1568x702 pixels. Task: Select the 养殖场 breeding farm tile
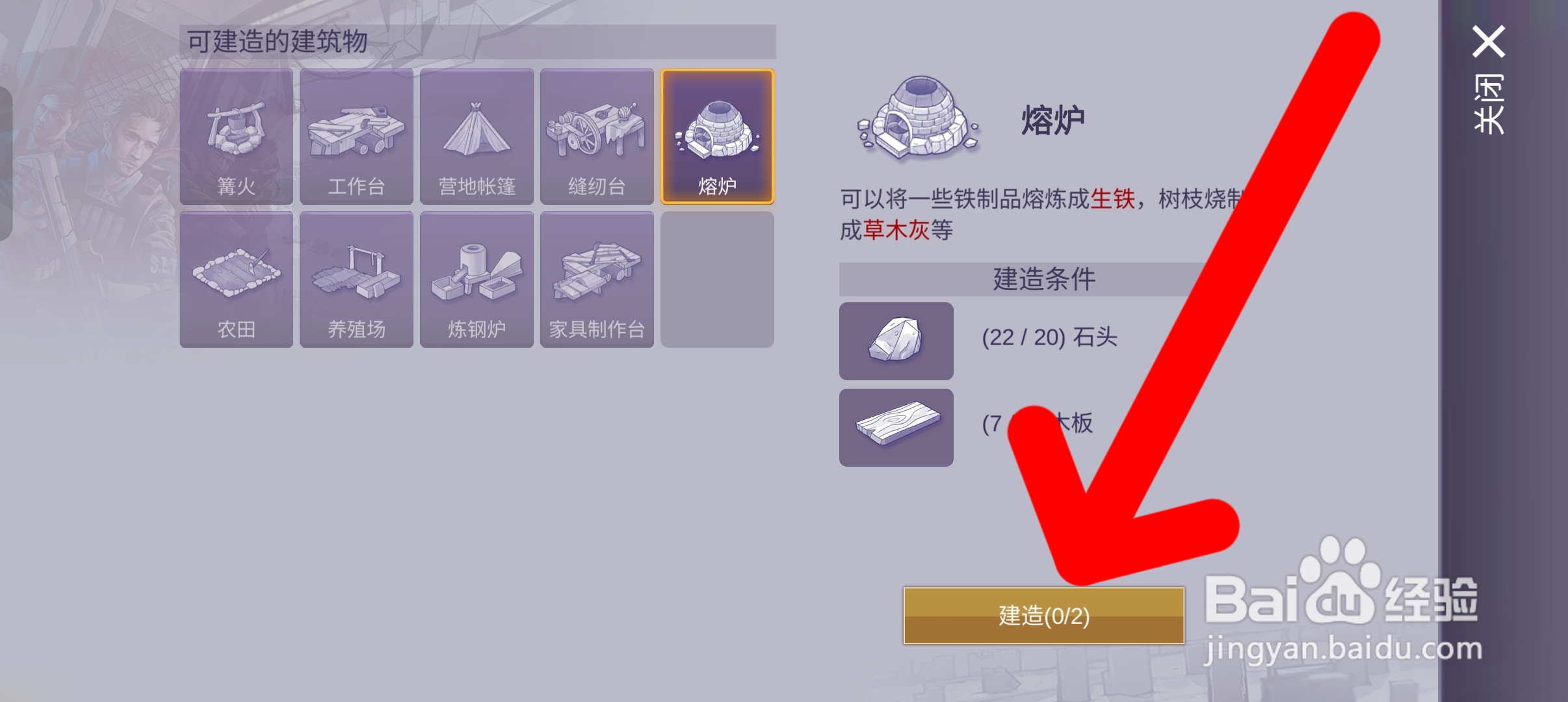click(x=356, y=279)
